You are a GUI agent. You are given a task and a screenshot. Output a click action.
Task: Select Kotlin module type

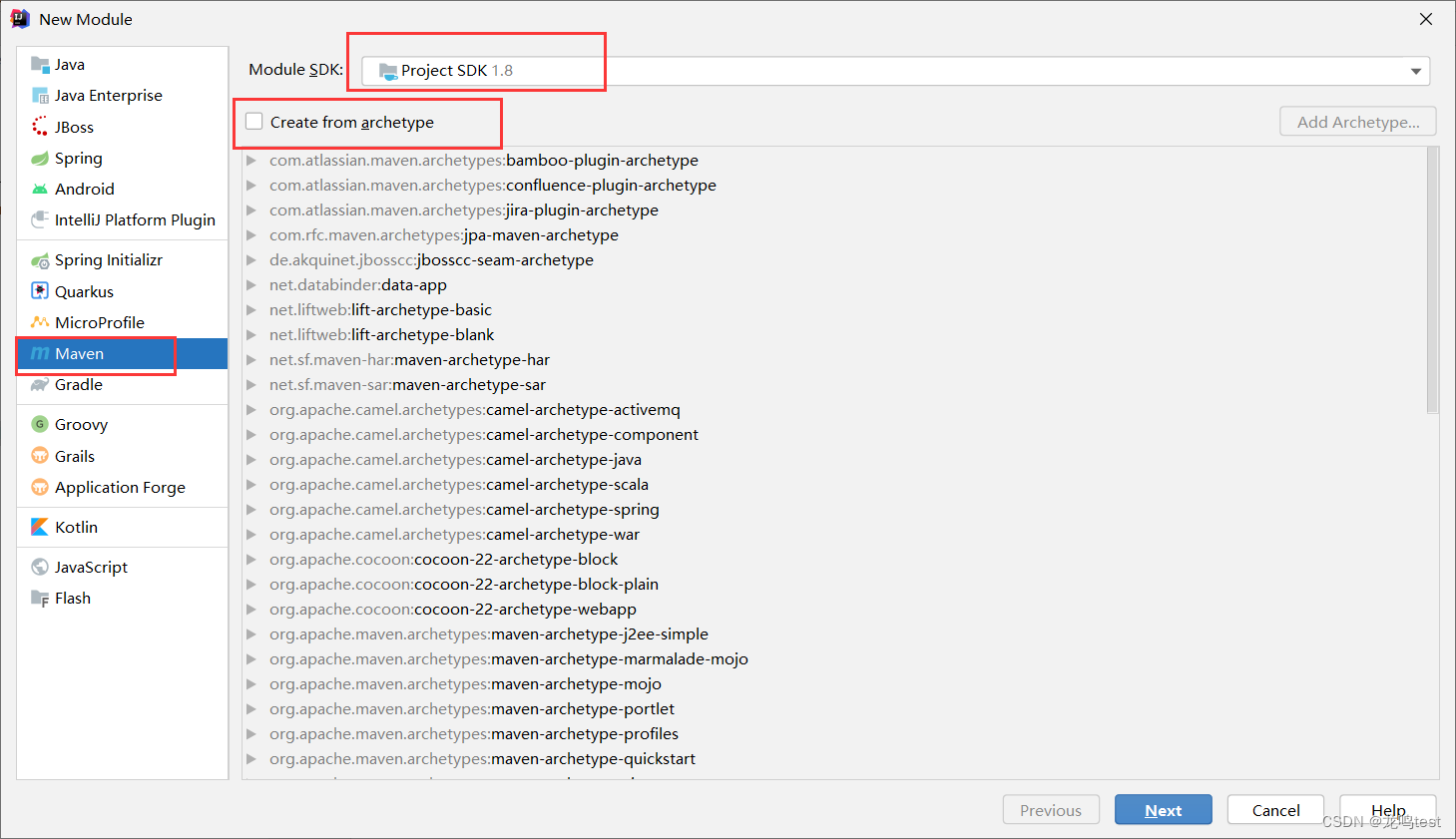[x=123, y=527]
